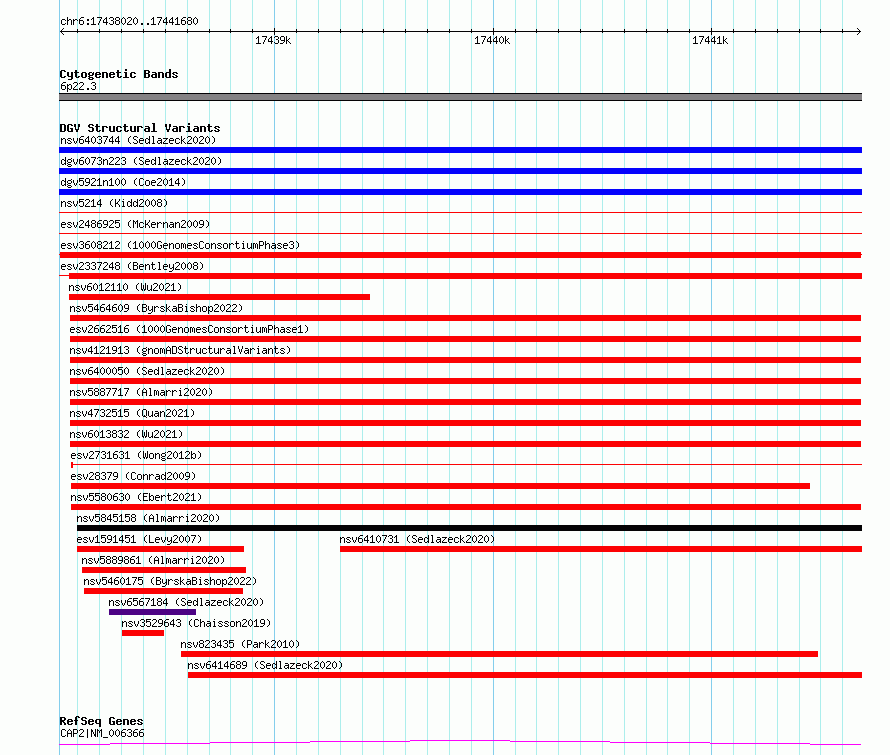
Task: Click the purple bar of nsv6567184
Action: tap(152, 612)
